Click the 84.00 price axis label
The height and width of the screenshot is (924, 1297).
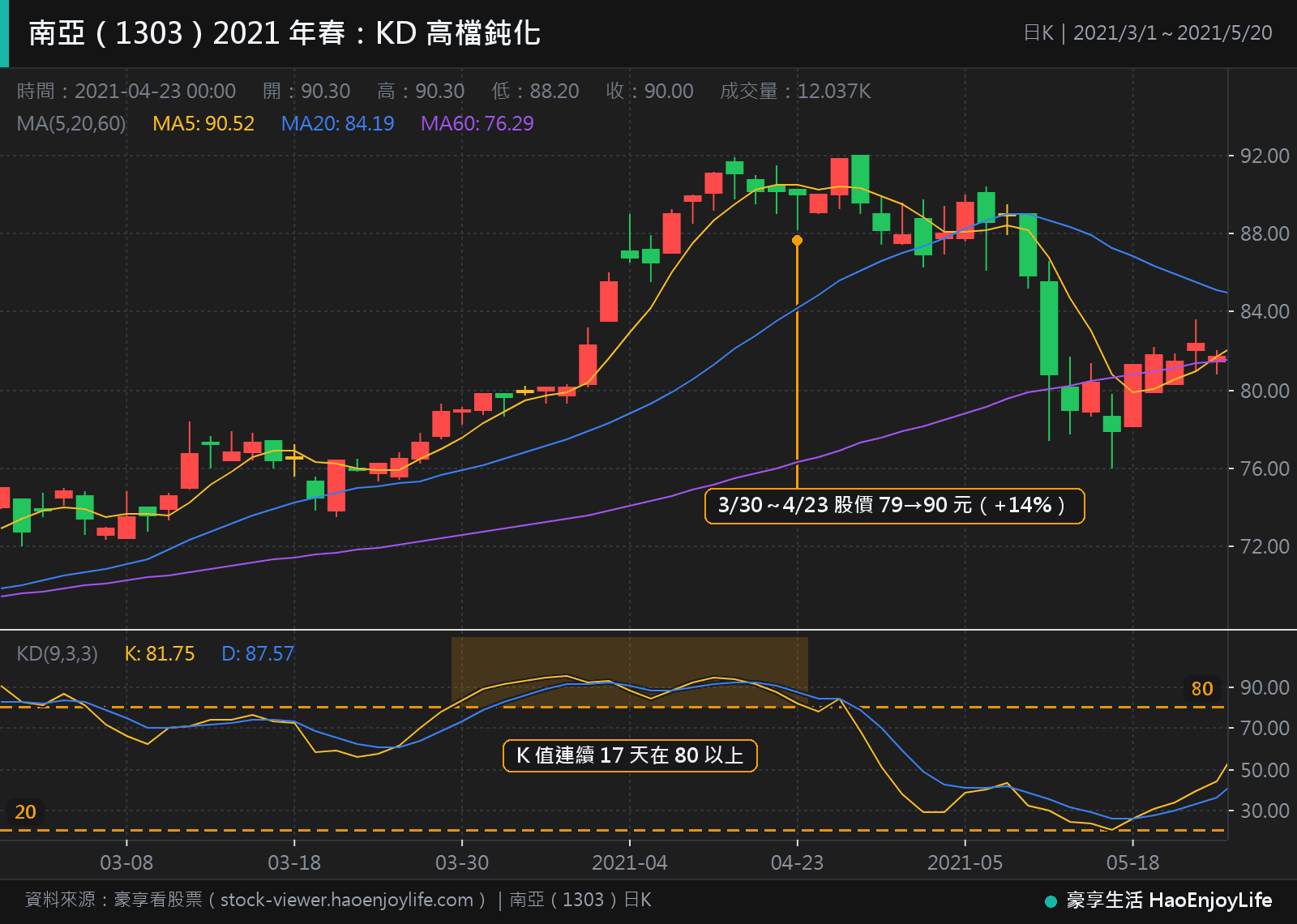pyautogui.click(x=1265, y=311)
